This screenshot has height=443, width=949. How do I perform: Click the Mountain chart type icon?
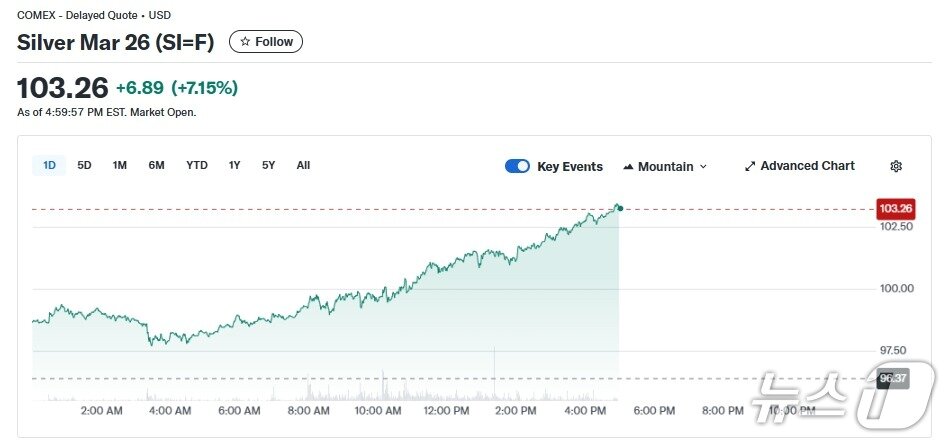[628, 167]
